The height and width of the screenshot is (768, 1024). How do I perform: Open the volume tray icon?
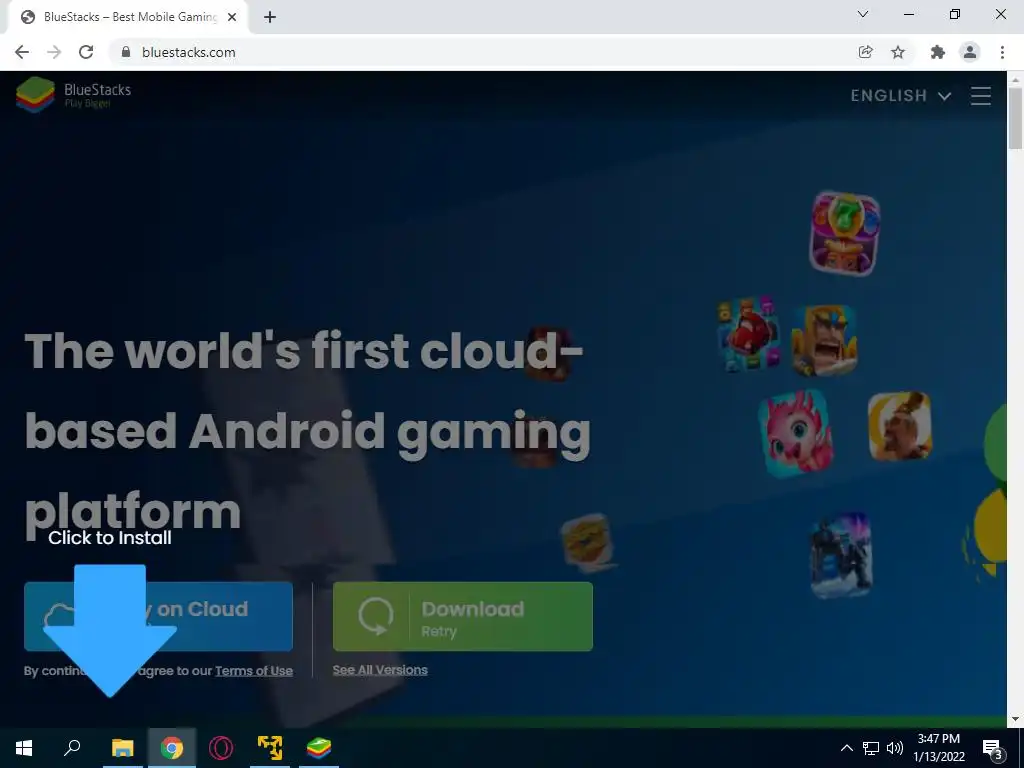coord(895,748)
